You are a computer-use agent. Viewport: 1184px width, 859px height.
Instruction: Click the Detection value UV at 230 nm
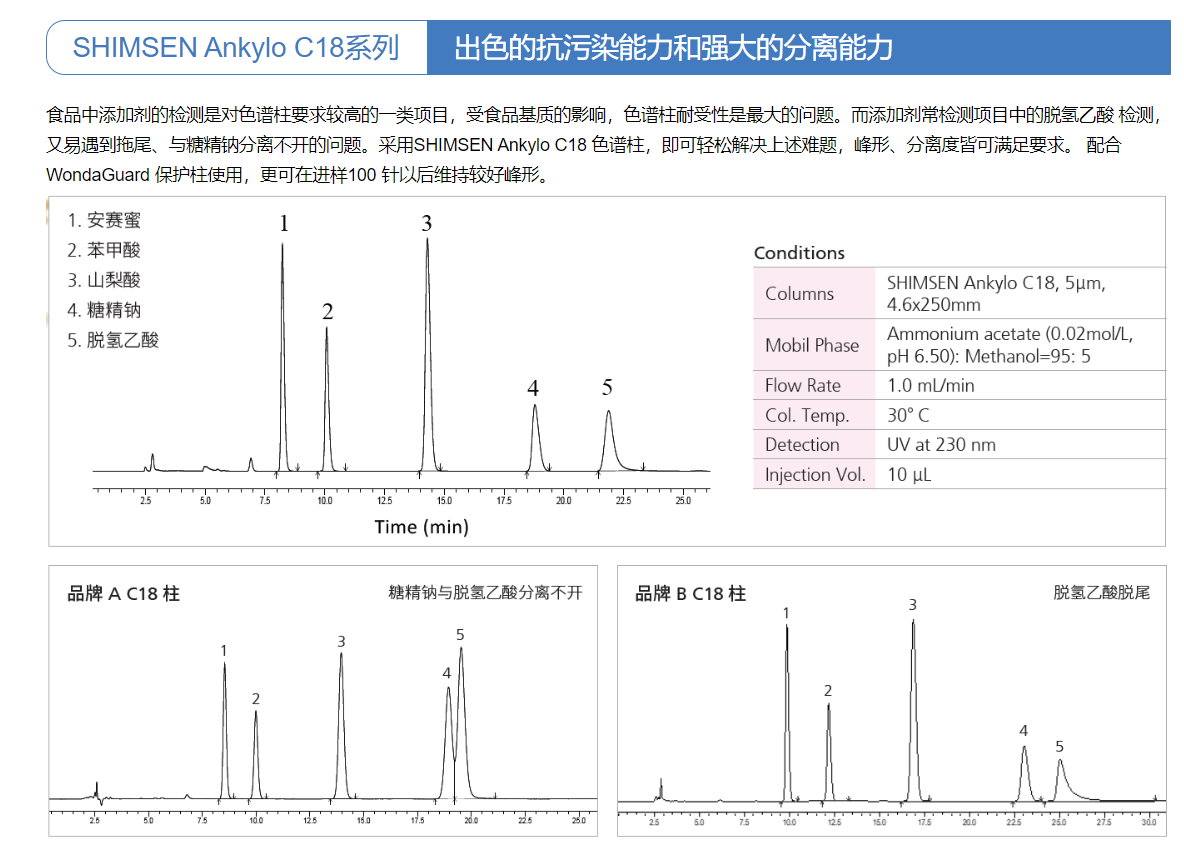click(x=941, y=445)
